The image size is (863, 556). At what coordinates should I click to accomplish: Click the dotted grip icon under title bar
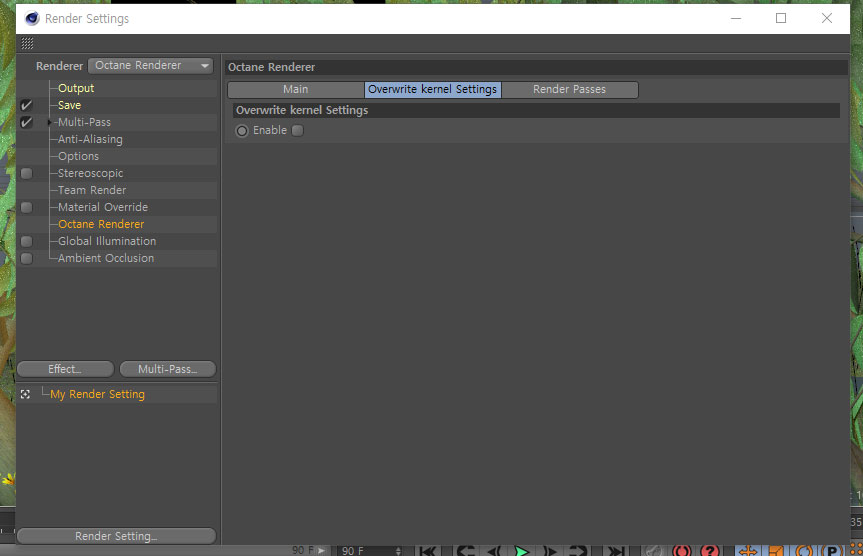pyautogui.click(x=27, y=44)
